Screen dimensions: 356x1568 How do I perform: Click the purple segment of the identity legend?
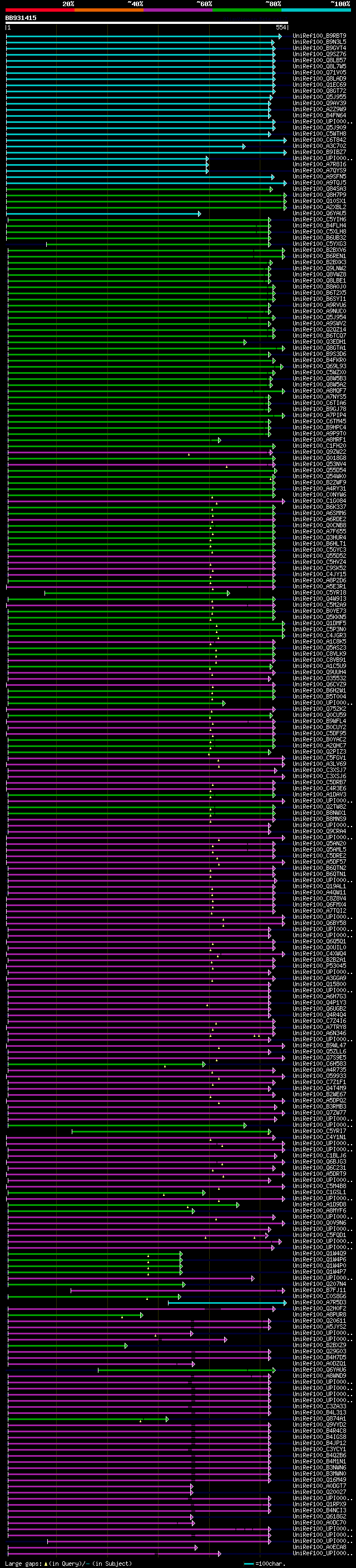(179, 10)
